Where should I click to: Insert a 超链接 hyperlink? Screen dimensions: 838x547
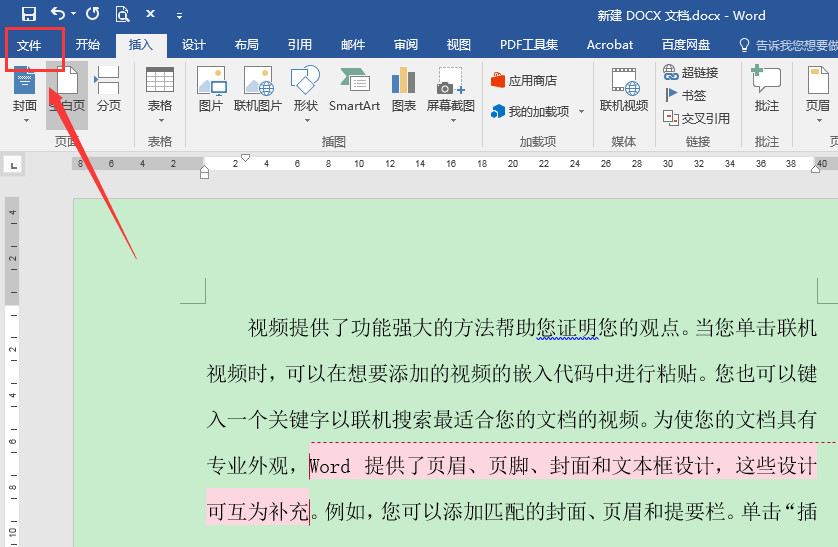coord(690,72)
